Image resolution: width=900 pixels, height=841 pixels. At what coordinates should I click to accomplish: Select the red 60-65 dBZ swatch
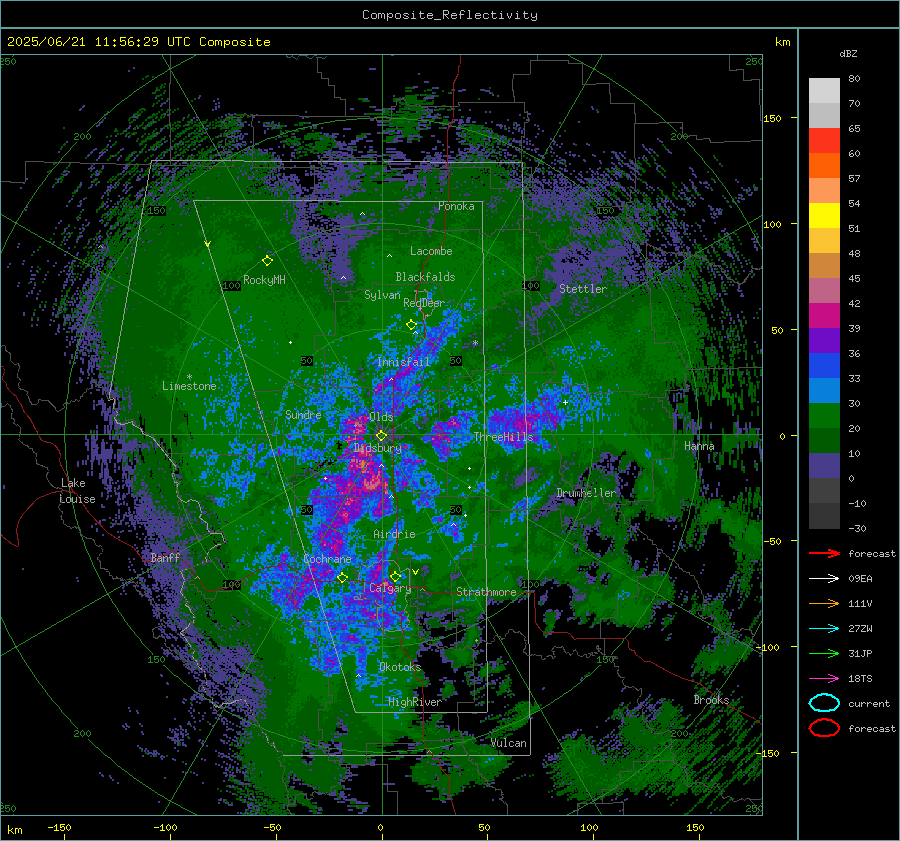pos(824,141)
